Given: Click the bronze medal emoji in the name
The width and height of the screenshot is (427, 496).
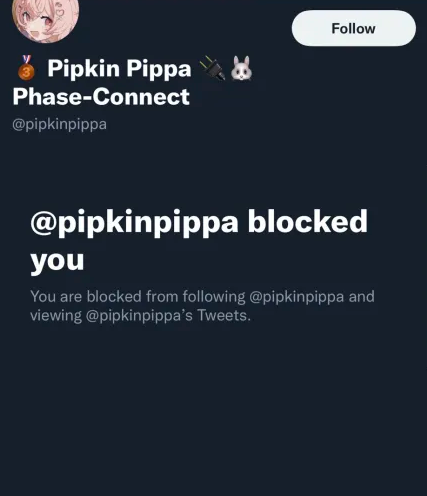Looking at the screenshot, I should click(x=27, y=68).
